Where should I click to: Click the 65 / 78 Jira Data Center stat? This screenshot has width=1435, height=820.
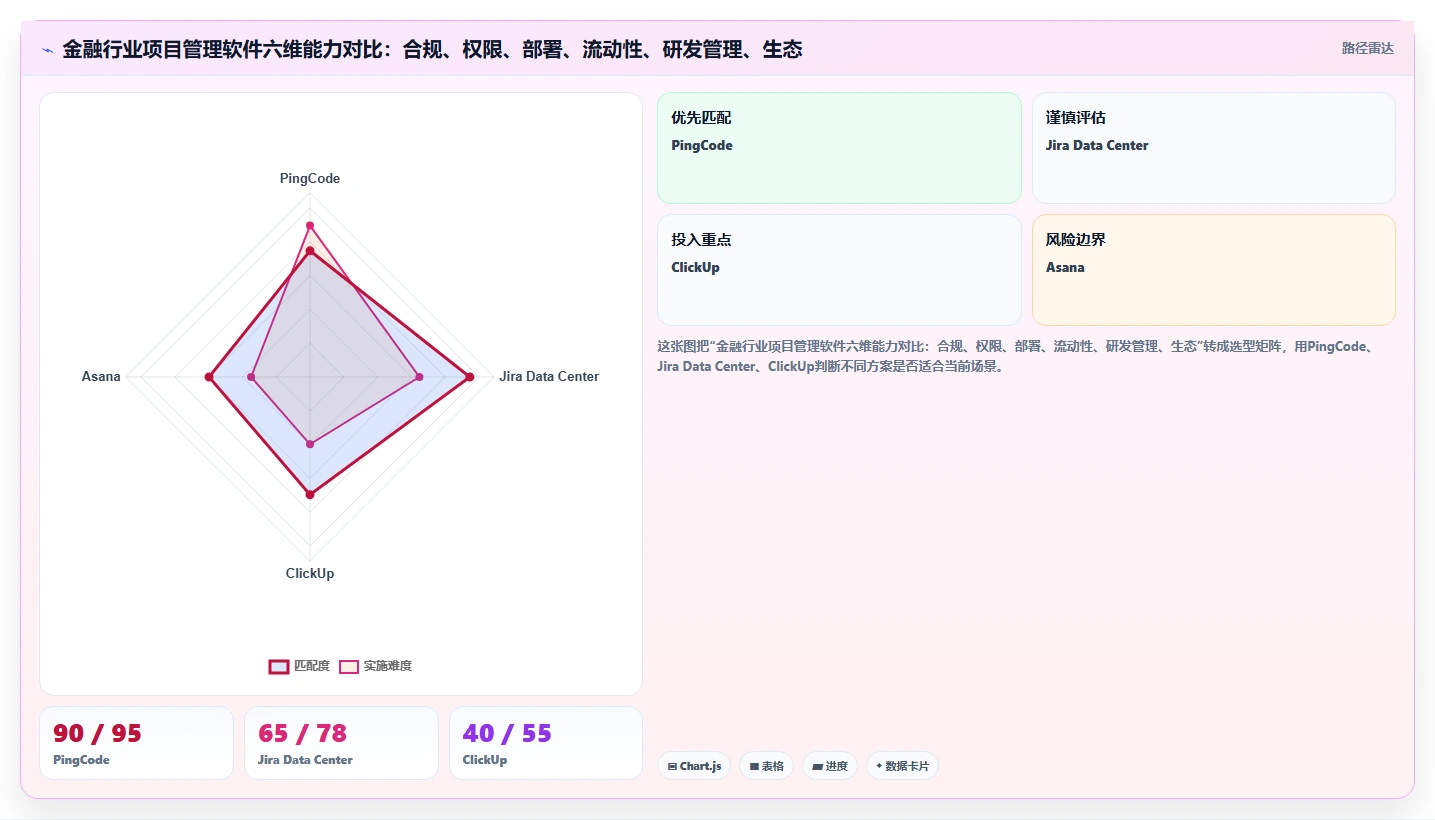(341, 743)
